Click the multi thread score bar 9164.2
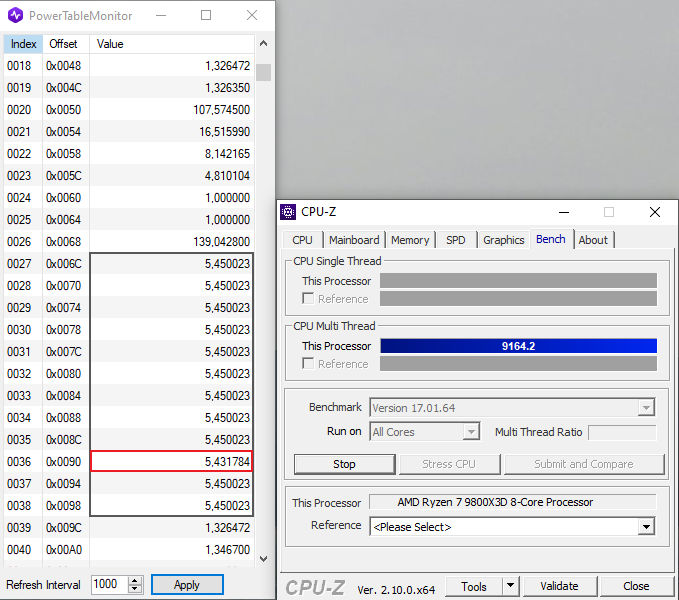The height and width of the screenshot is (600, 679). 518,346
